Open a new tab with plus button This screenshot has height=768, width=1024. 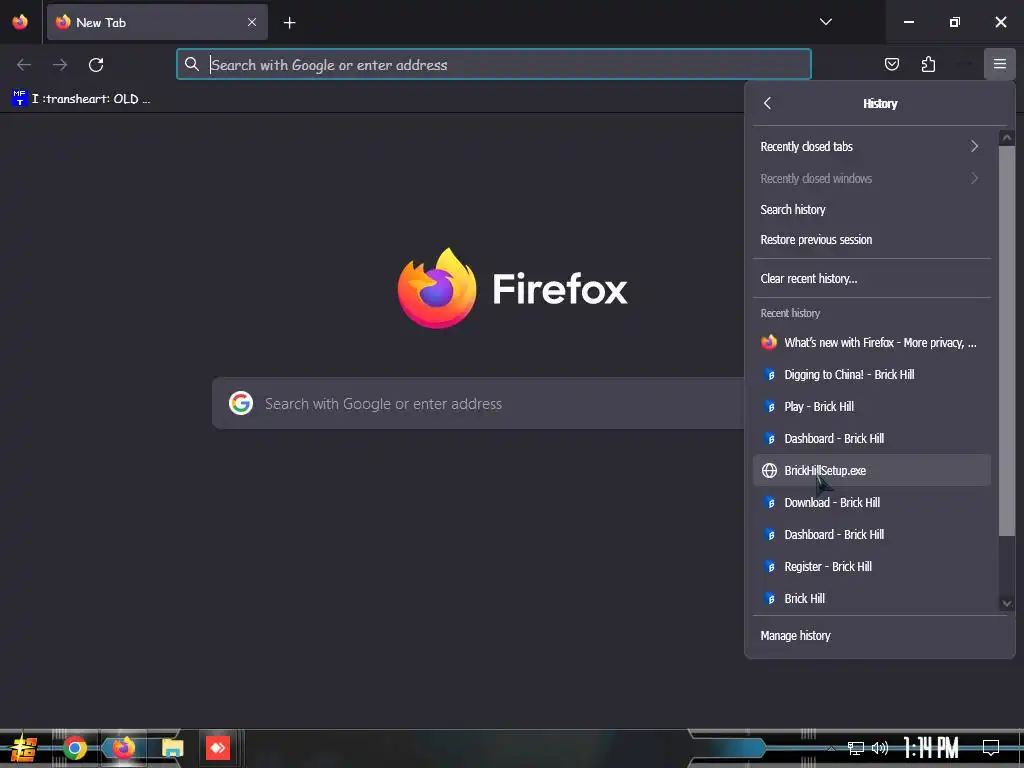[289, 23]
